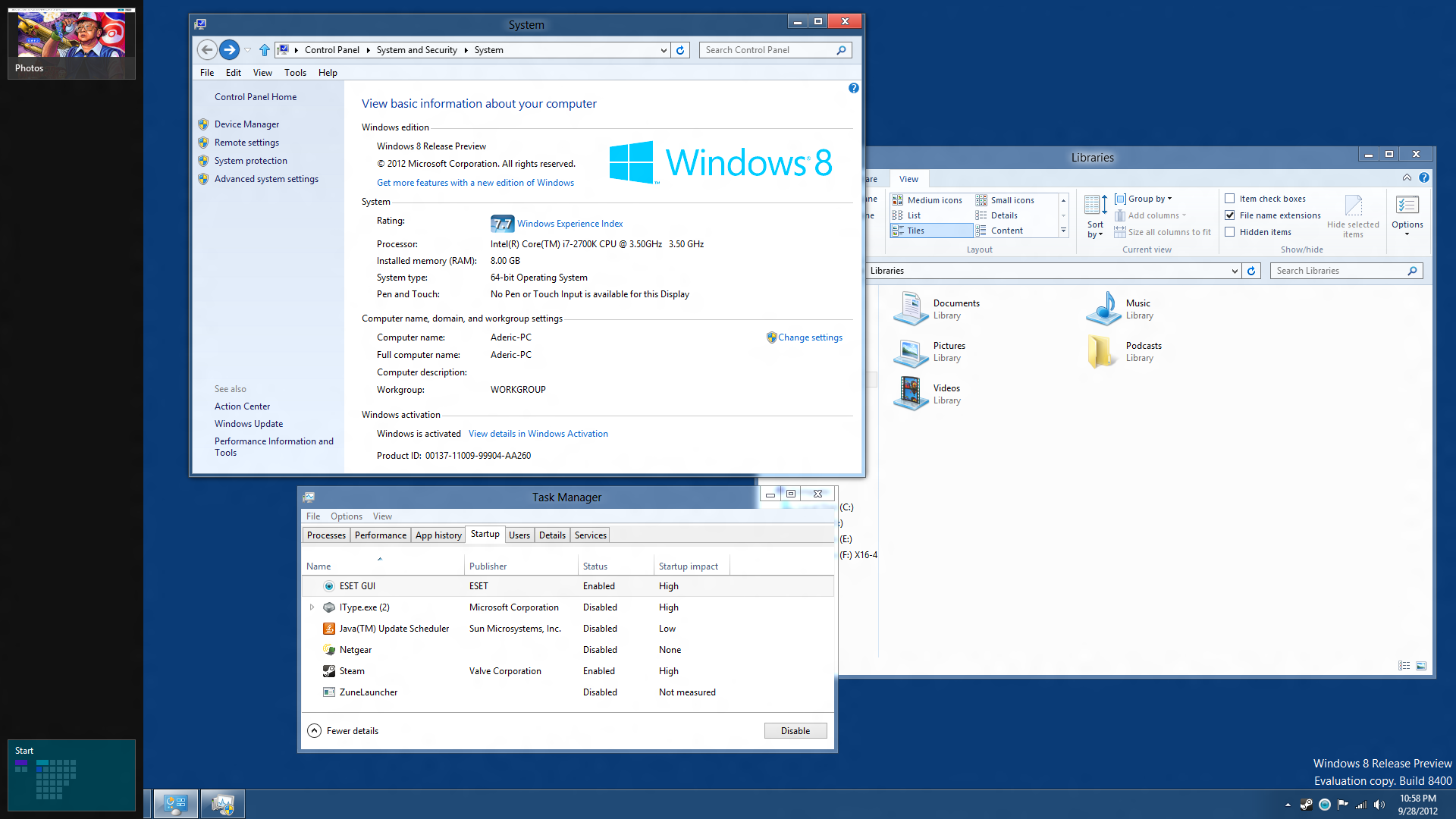Open the Options menu in Task Manager
Viewport: 1456px width, 819px height.
coord(347,516)
